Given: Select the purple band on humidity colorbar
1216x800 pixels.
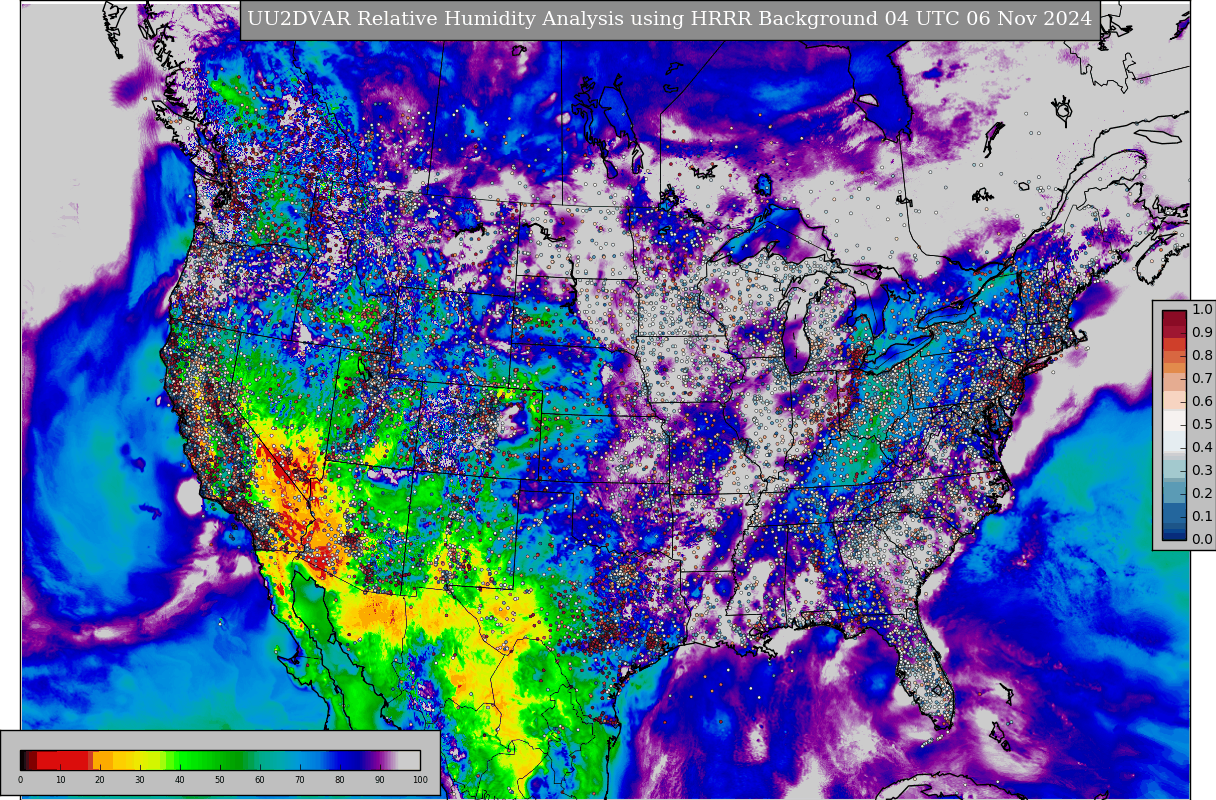Looking at the screenshot, I should tap(380, 760).
